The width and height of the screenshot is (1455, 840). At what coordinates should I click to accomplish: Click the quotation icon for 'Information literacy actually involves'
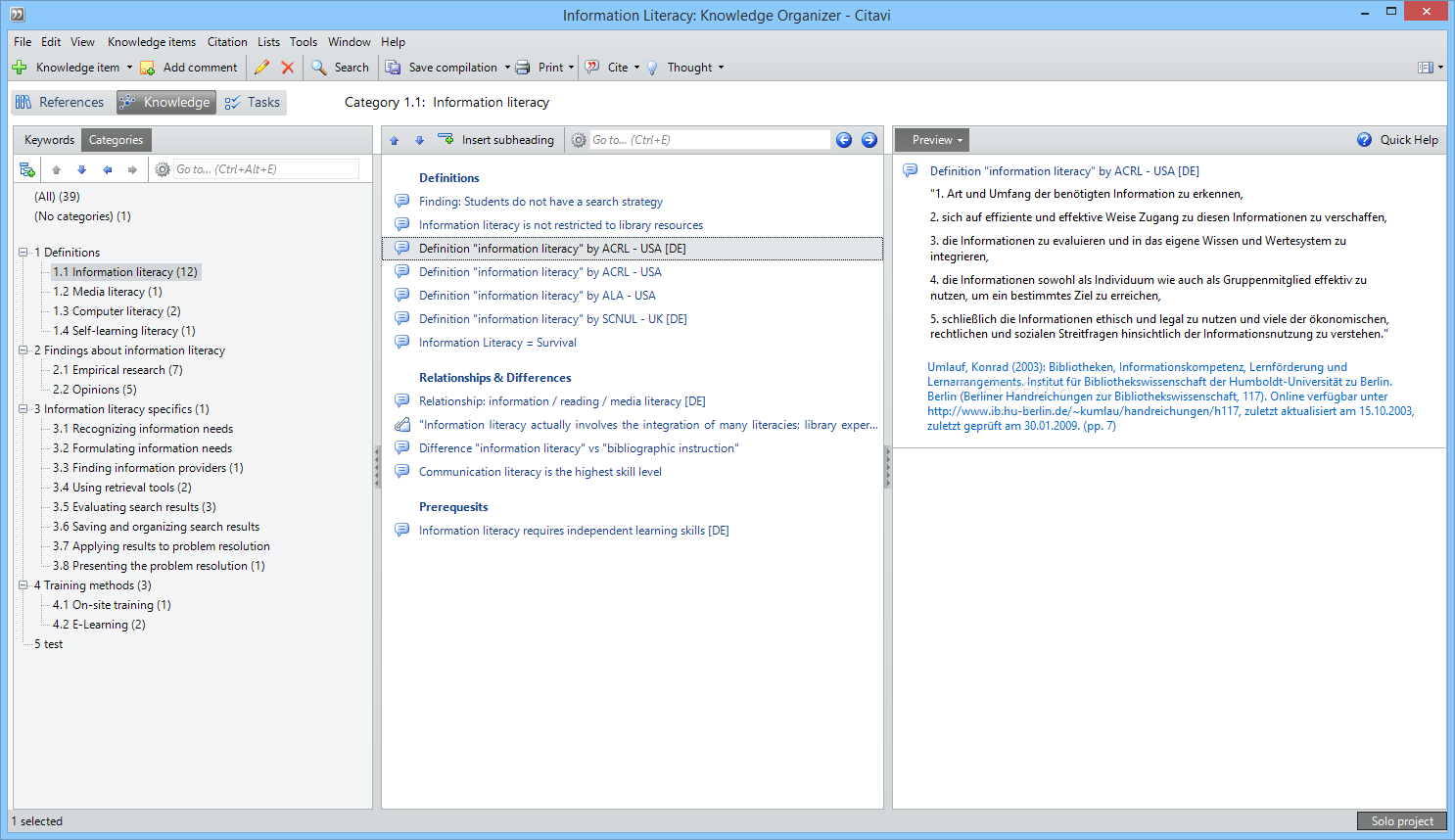point(402,425)
